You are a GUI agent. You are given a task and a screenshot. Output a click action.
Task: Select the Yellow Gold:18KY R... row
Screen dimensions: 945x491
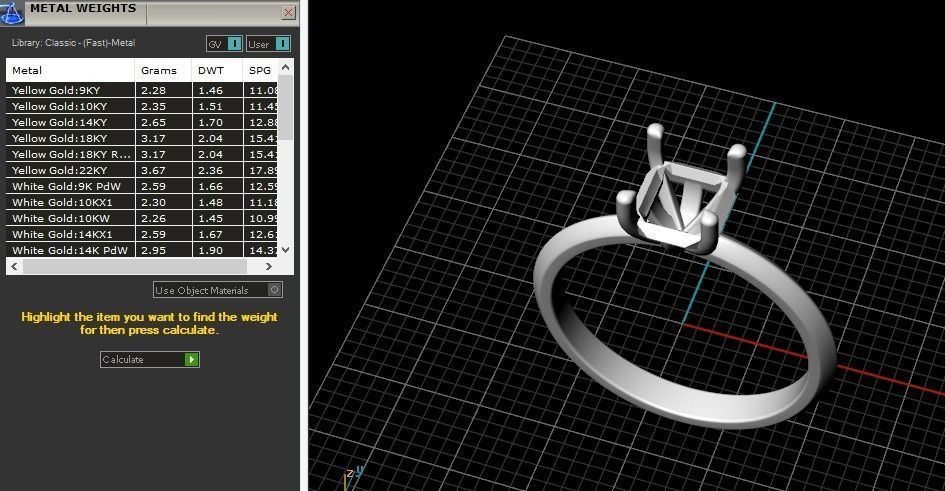[142, 154]
